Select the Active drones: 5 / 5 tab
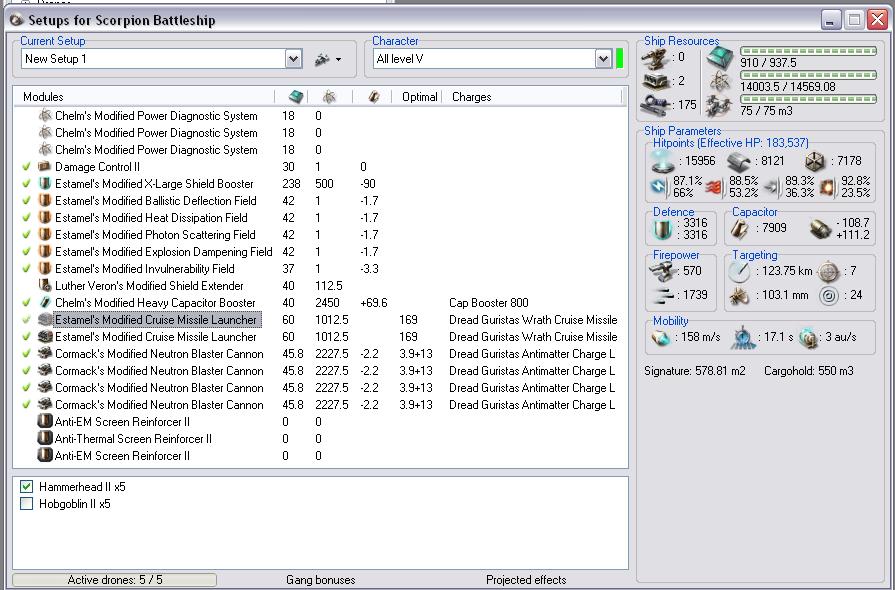 114,580
